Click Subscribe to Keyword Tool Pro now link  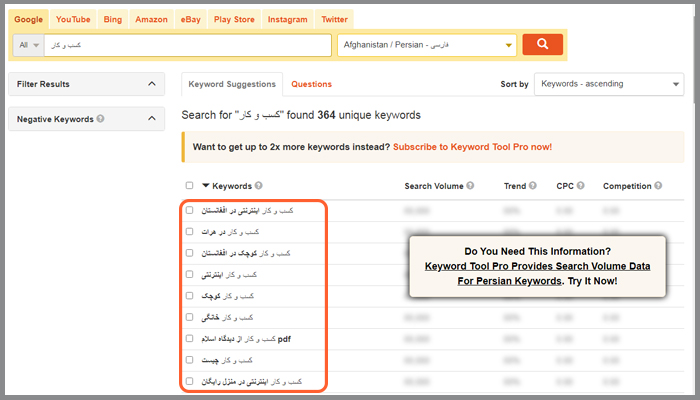pyautogui.click(x=472, y=147)
